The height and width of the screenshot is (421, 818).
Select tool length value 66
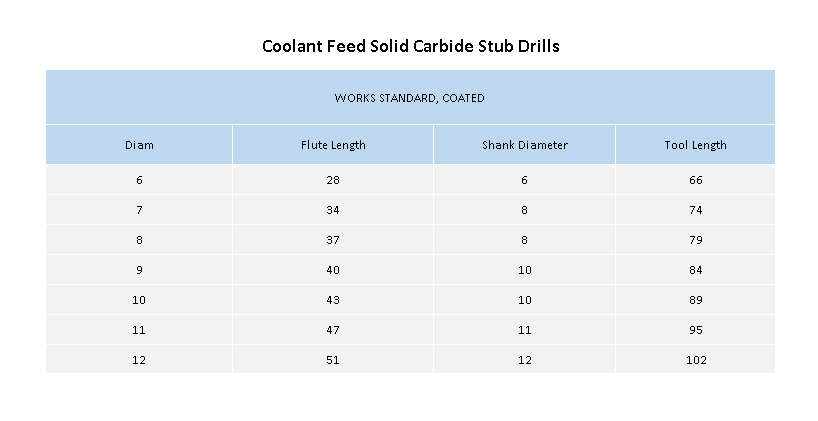tap(695, 180)
